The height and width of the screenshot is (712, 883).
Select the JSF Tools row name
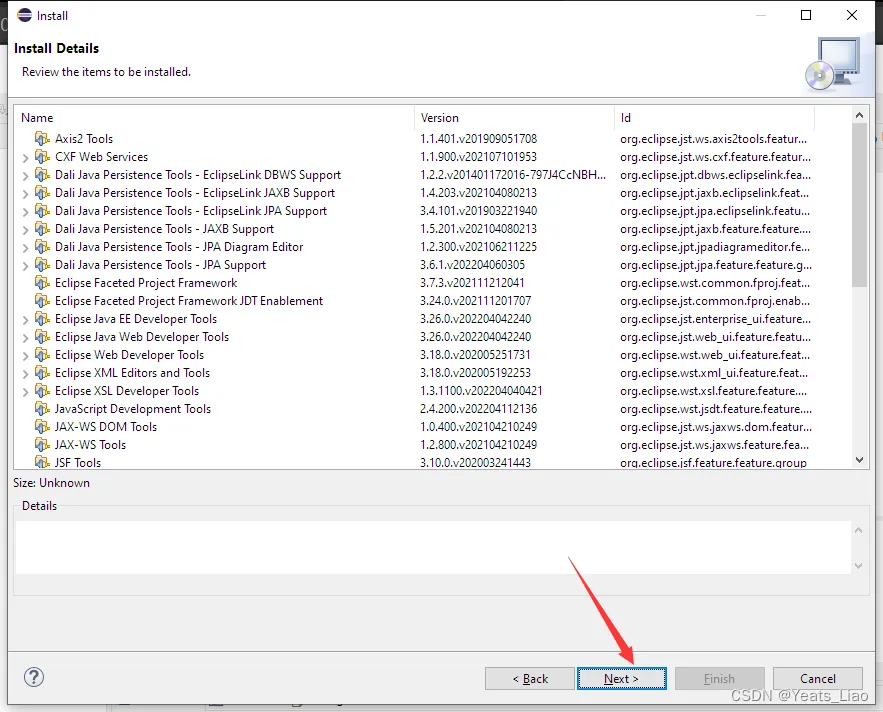point(78,462)
